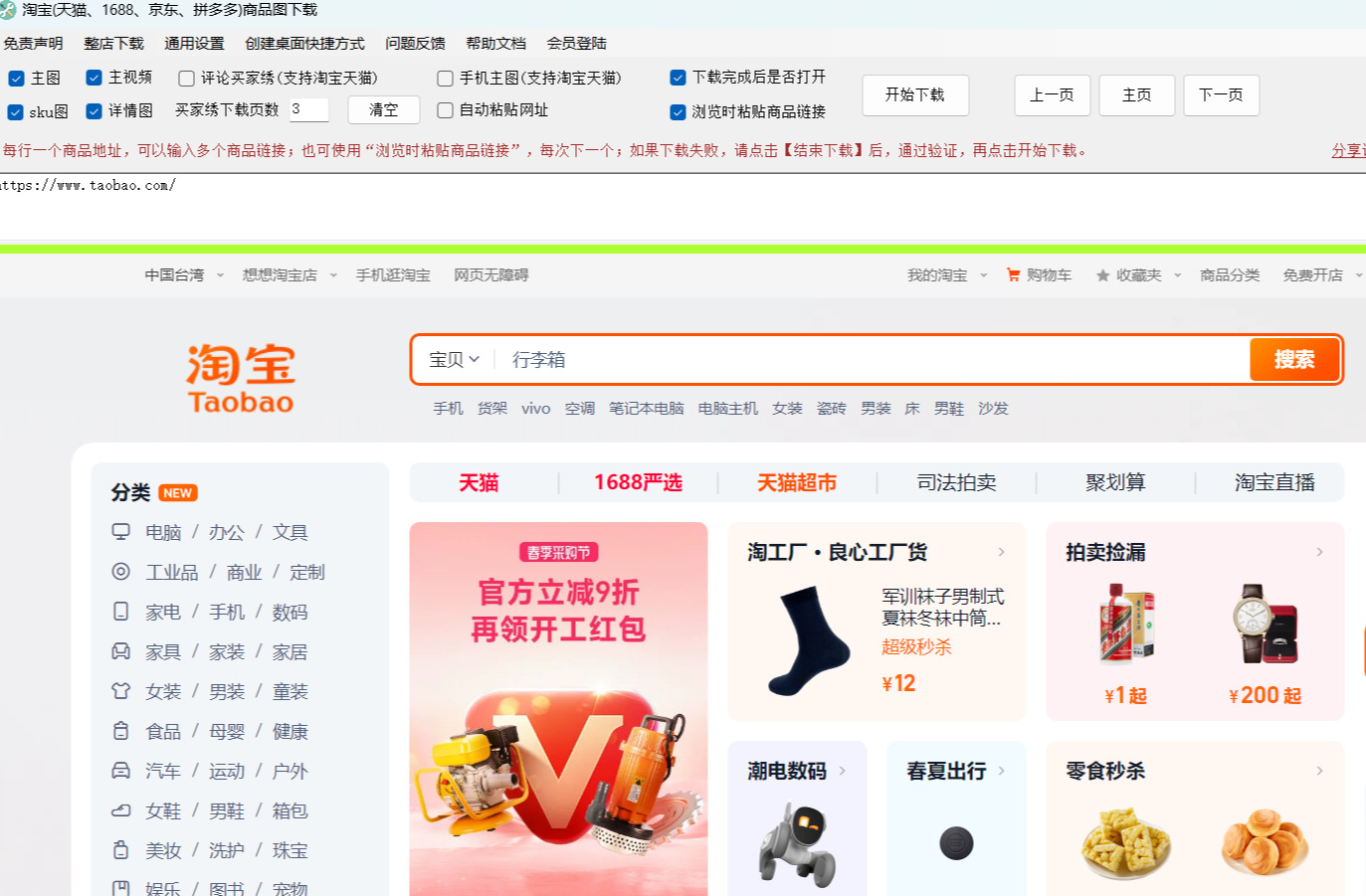This screenshot has width=1366, height=896.
Task: Click the orange NEW badge beside 分类
Action: 178,493
